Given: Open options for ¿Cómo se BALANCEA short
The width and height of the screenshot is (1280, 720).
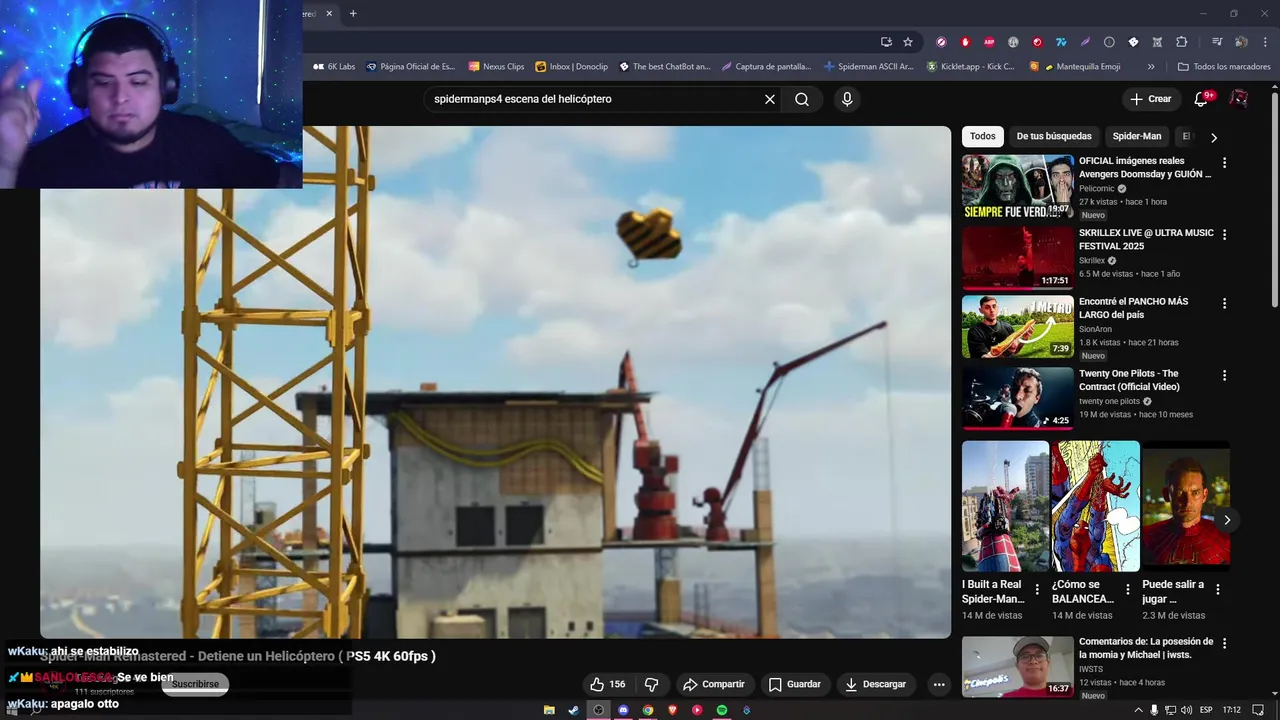Looking at the screenshot, I should pyautogui.click(x=1128, y=589).
